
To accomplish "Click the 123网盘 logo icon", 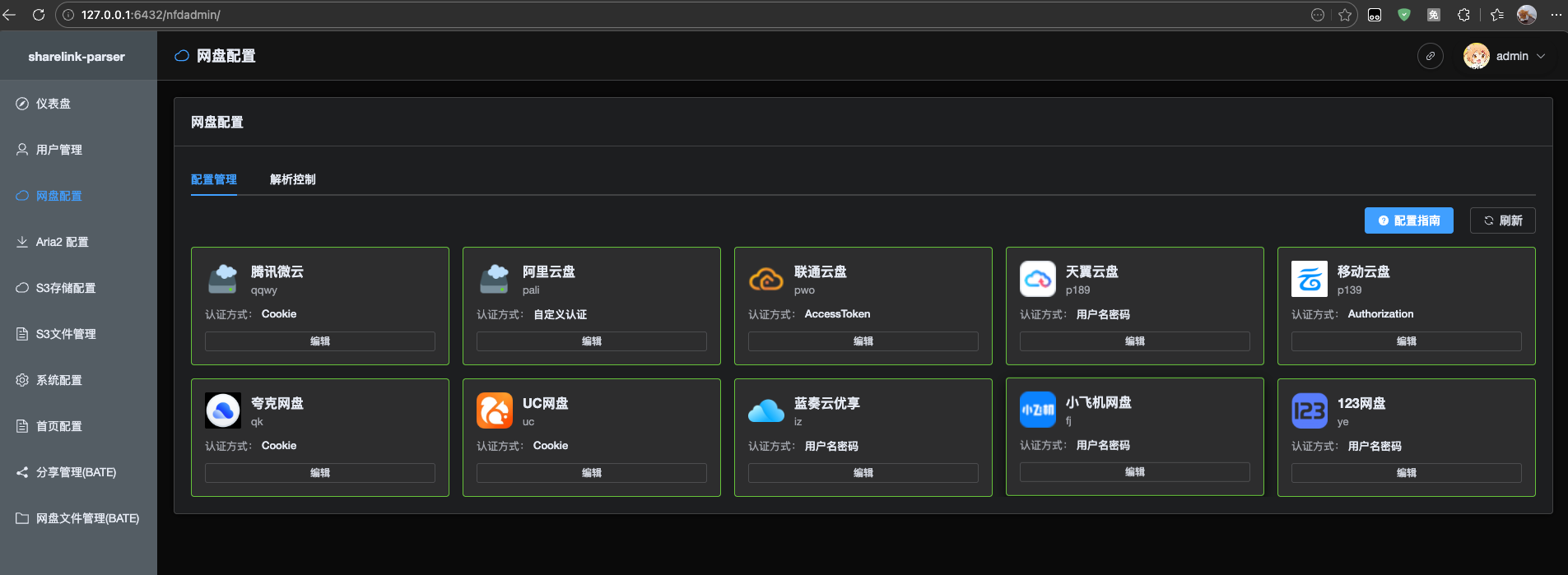I will click(x=1309, y=410).
